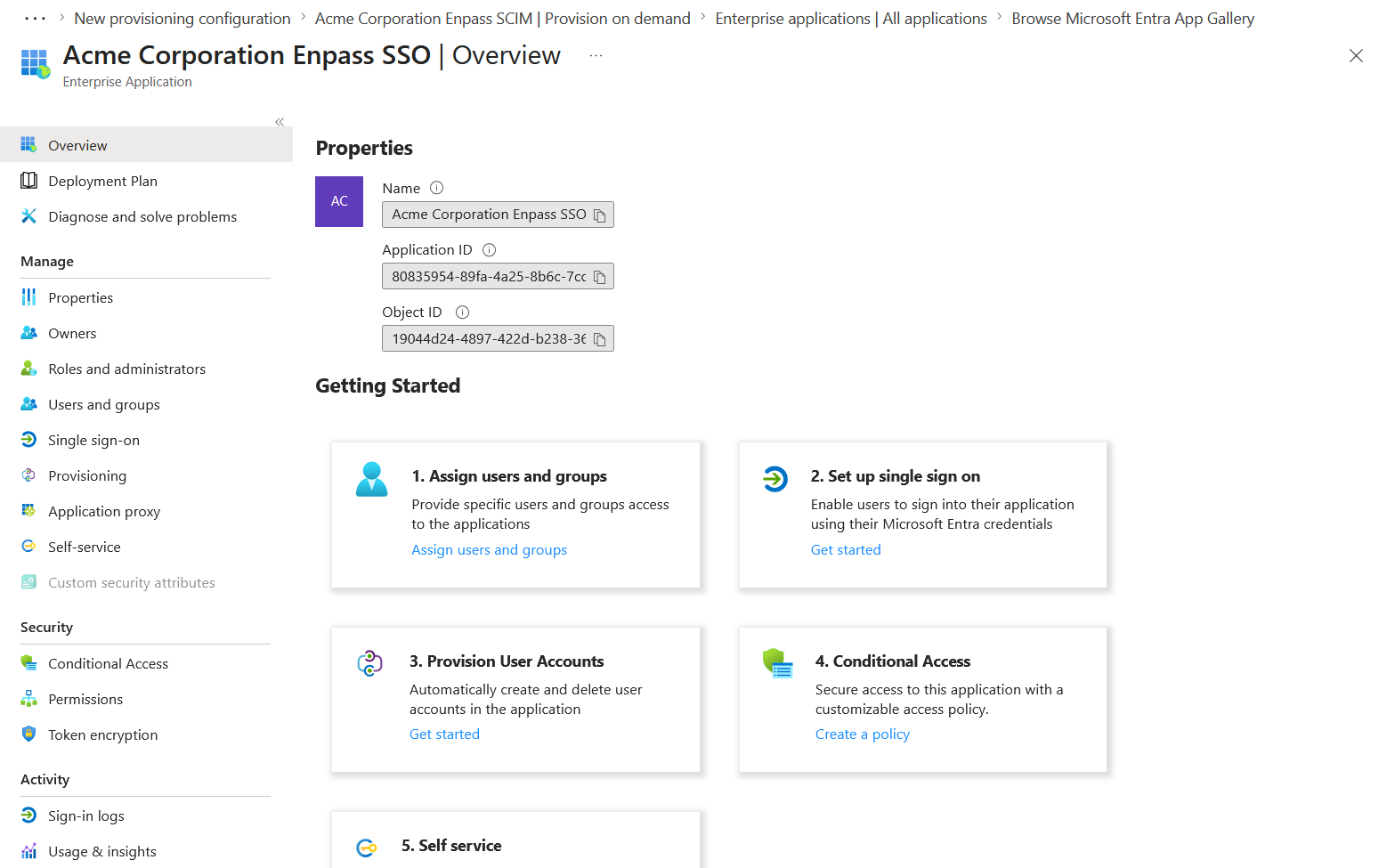The width and height of the screenshot is (1395, 868).
Task: Click the Properties bars icon
Action: (28, 297)
